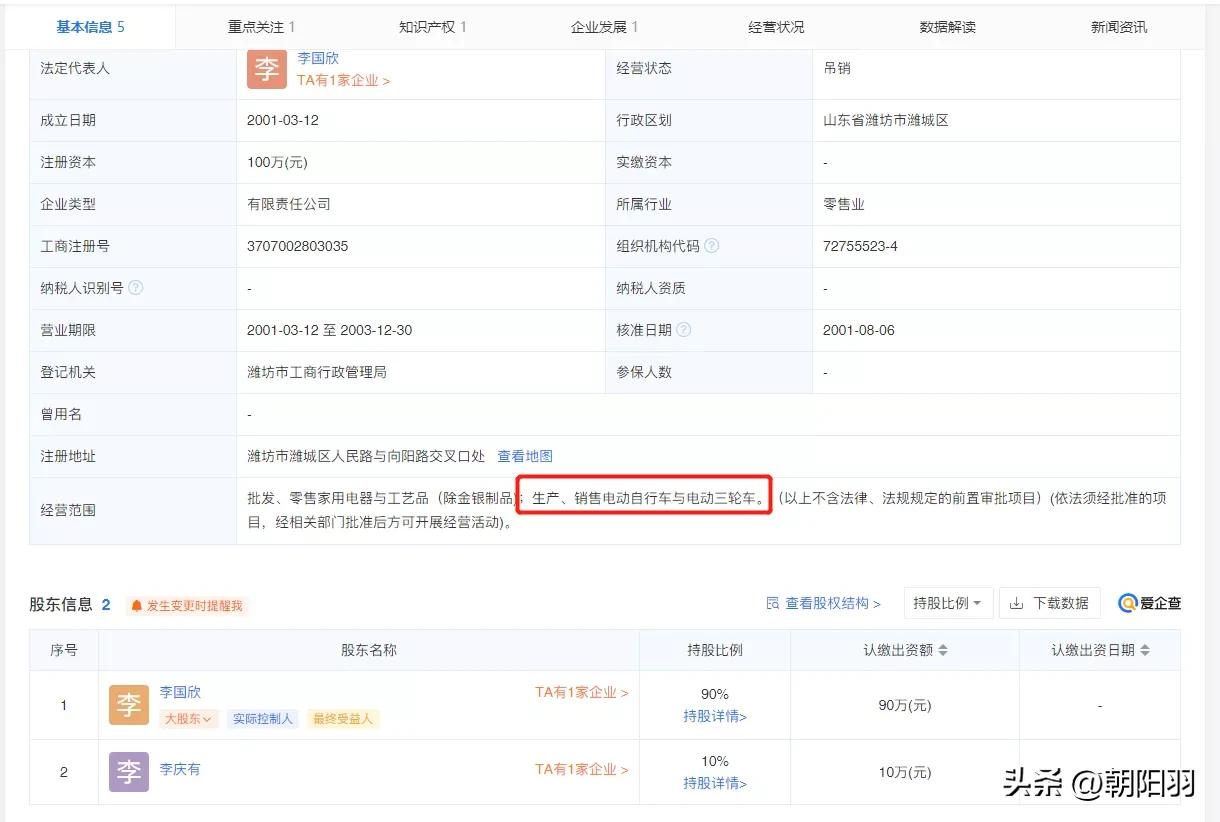Switch to the 新闻资讯 tab
The image size is (1220, 822).
point(1118,26)
